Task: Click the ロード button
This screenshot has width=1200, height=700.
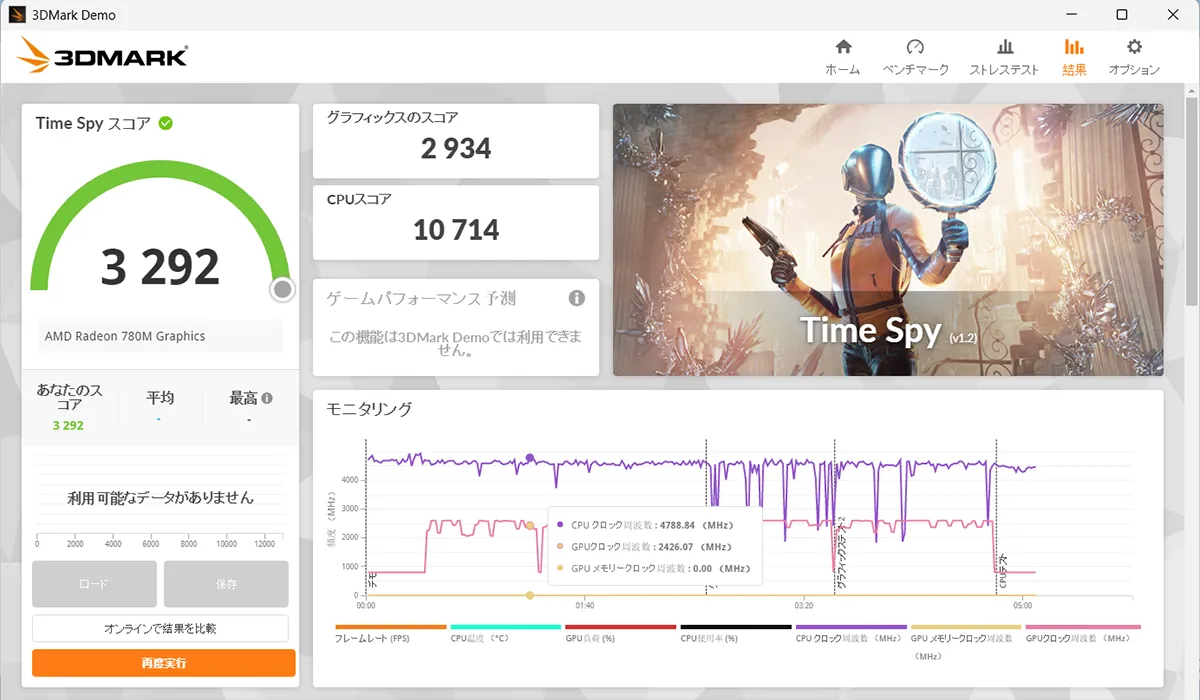Action: click(94, 584)
